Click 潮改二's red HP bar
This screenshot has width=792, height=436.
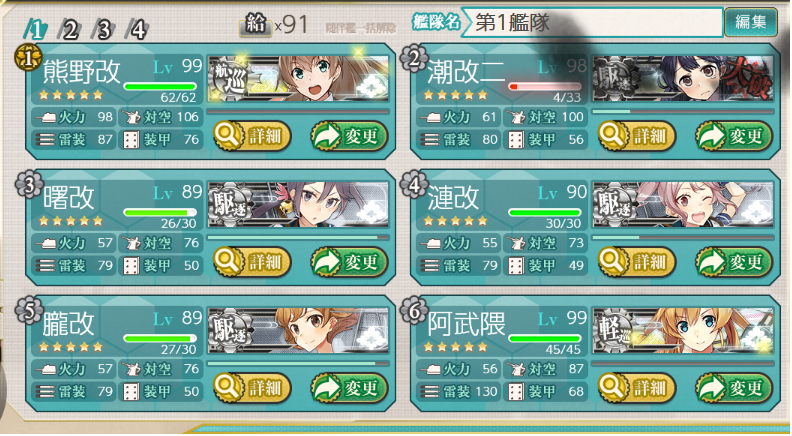(544, 86)
